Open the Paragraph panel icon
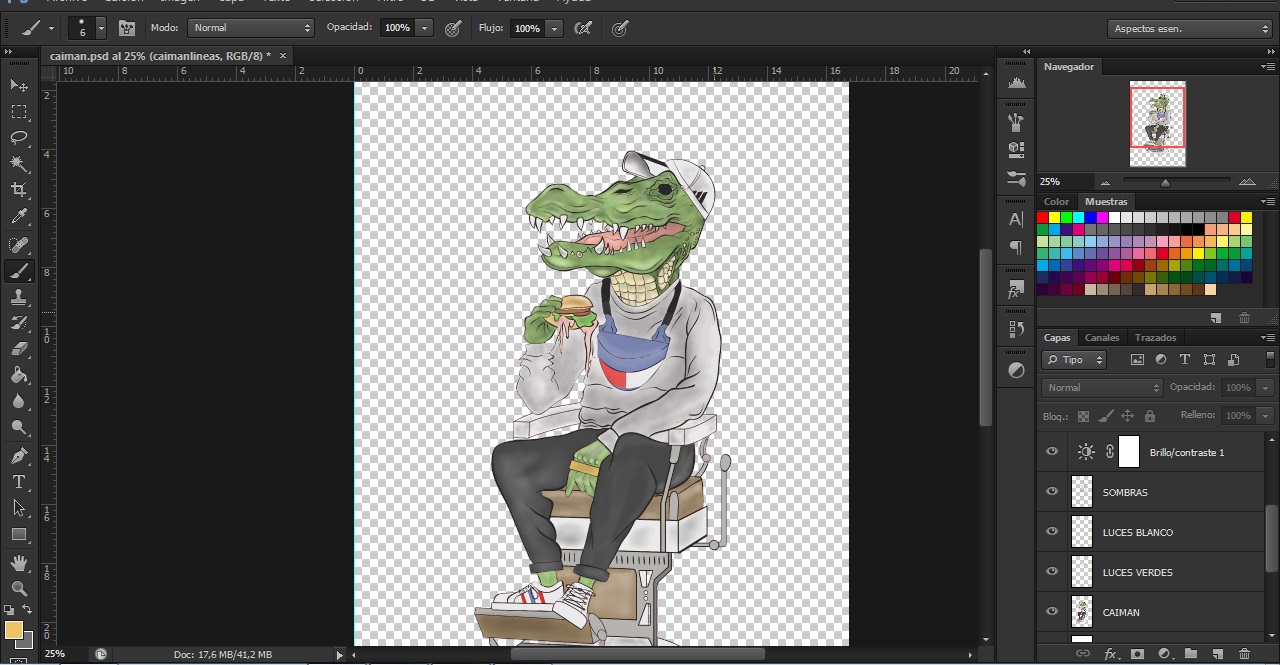Viewport: 1280px width, 665px height. pyautogui.click(x=1016, y=247)
